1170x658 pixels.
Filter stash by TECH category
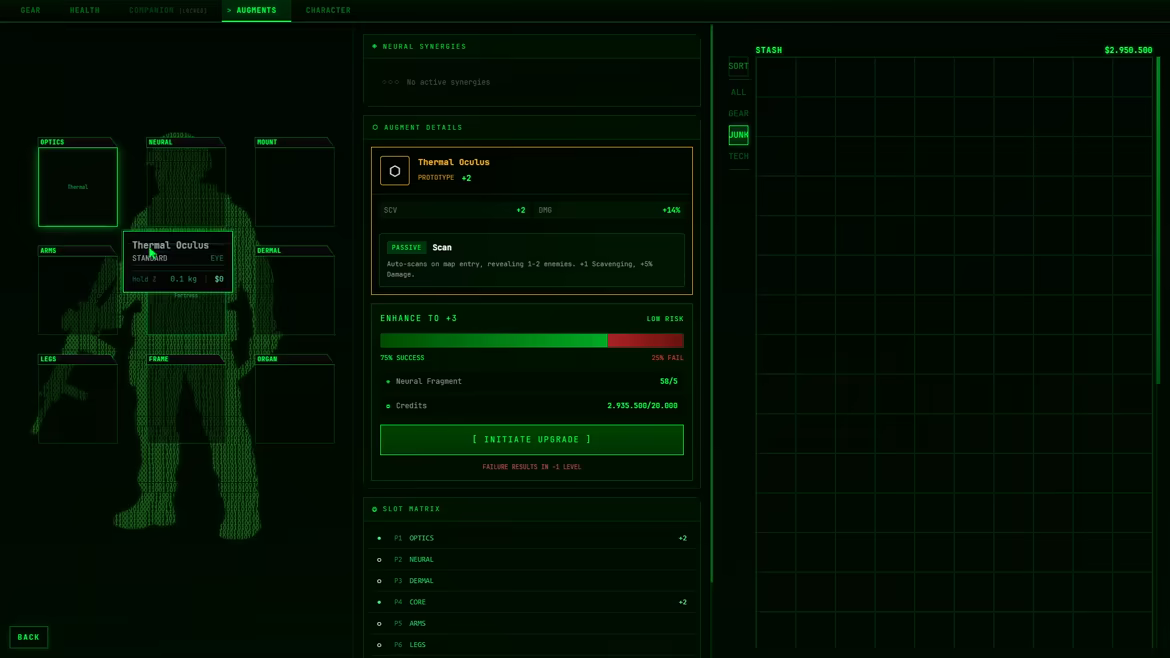(x=739, y=157)
